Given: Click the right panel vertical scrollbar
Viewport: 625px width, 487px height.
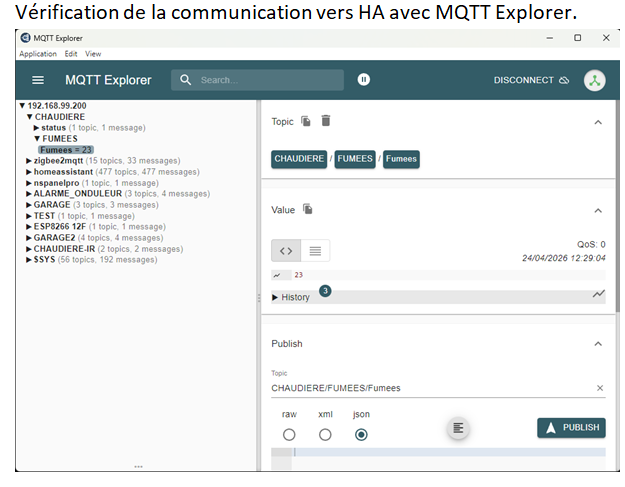Looking at the screenshot, I should (x=618, y=206).
